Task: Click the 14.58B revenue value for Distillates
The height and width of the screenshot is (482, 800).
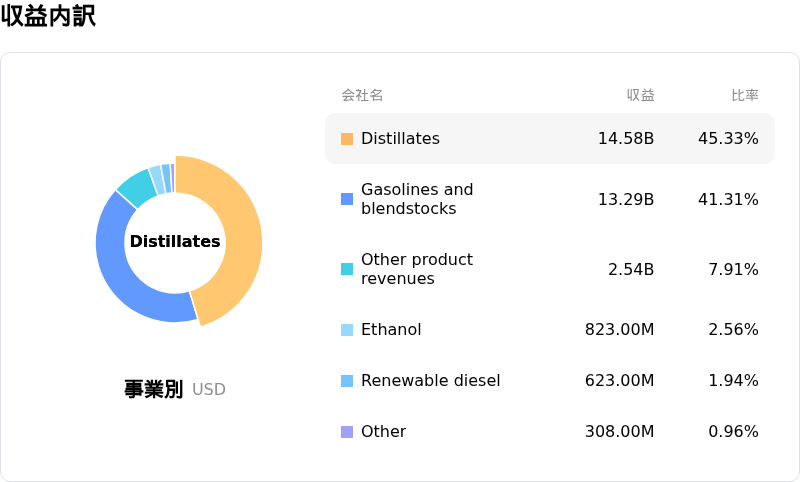Action: 626,139
